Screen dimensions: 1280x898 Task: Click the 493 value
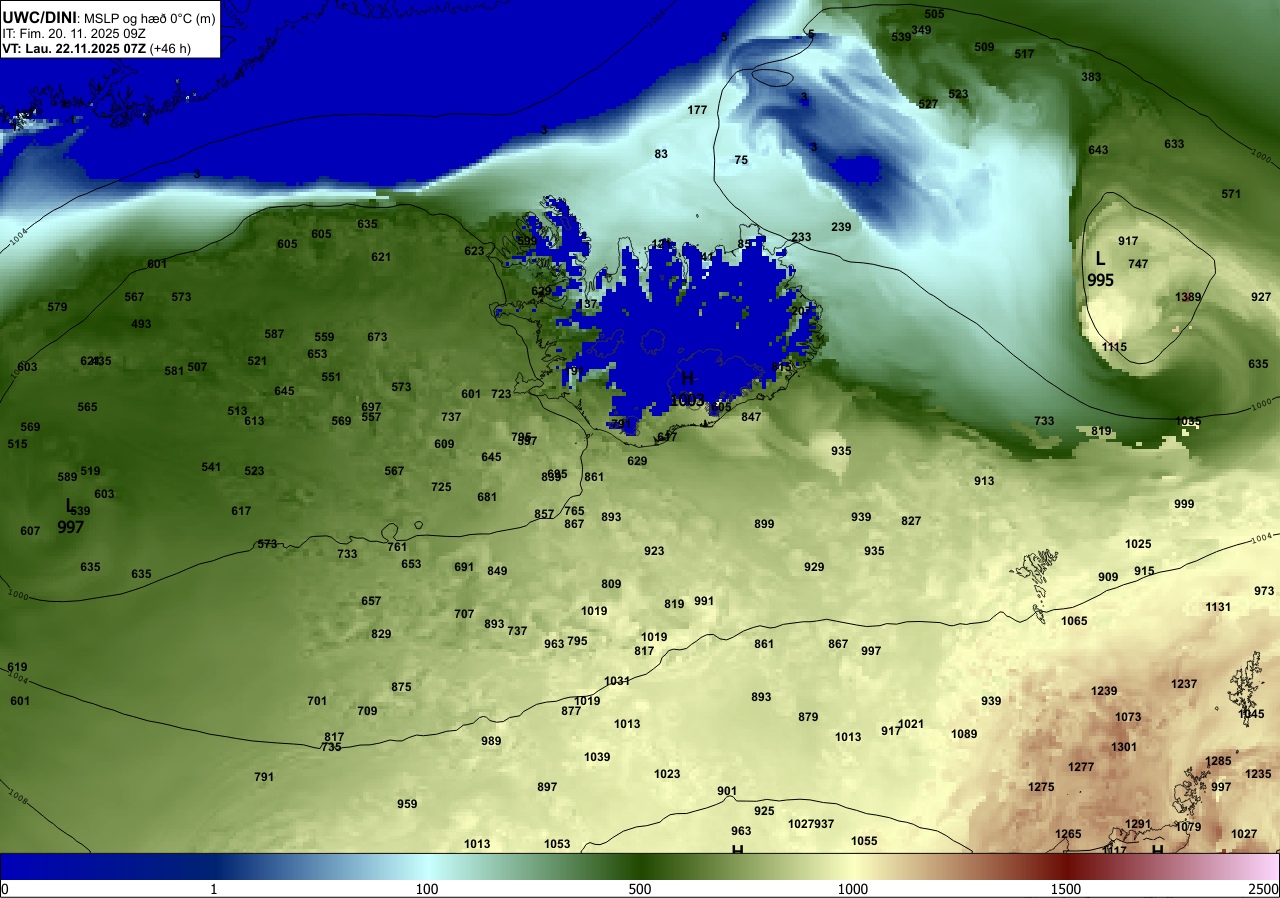click(141, 324)
